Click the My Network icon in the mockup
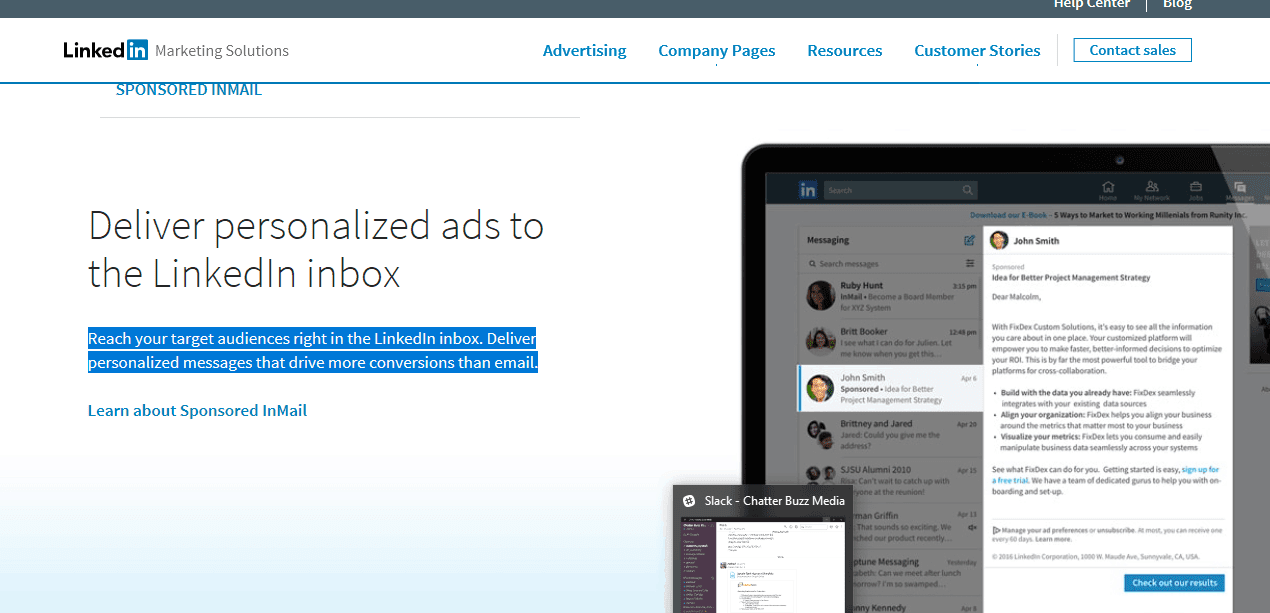This screenshot has width=1270, height=613. tap(1152, 189)
